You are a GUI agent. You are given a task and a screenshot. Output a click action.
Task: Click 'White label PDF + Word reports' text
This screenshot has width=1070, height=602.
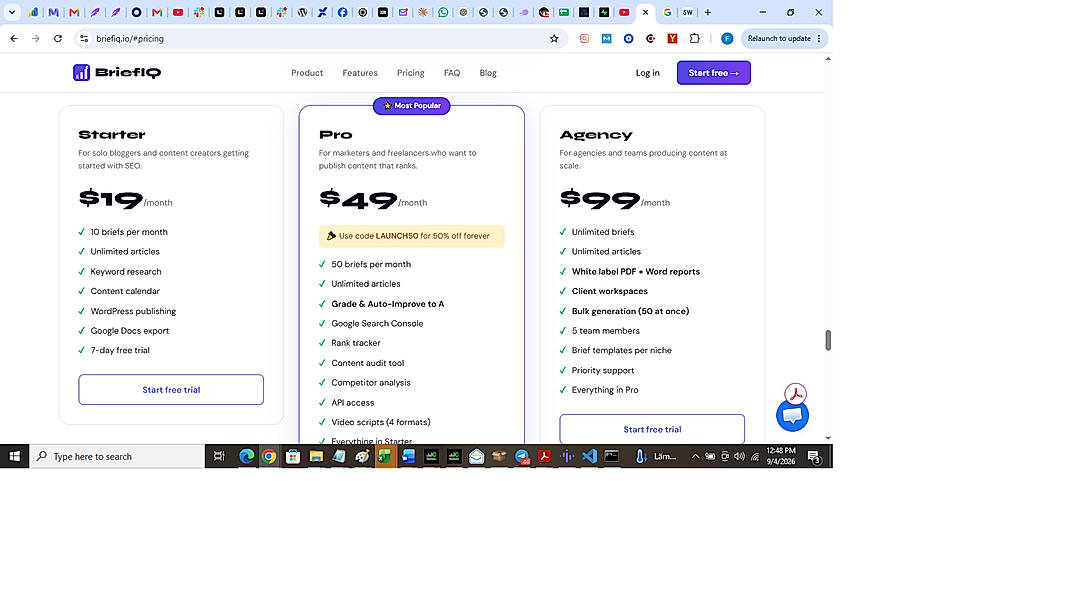click(636, 272)
